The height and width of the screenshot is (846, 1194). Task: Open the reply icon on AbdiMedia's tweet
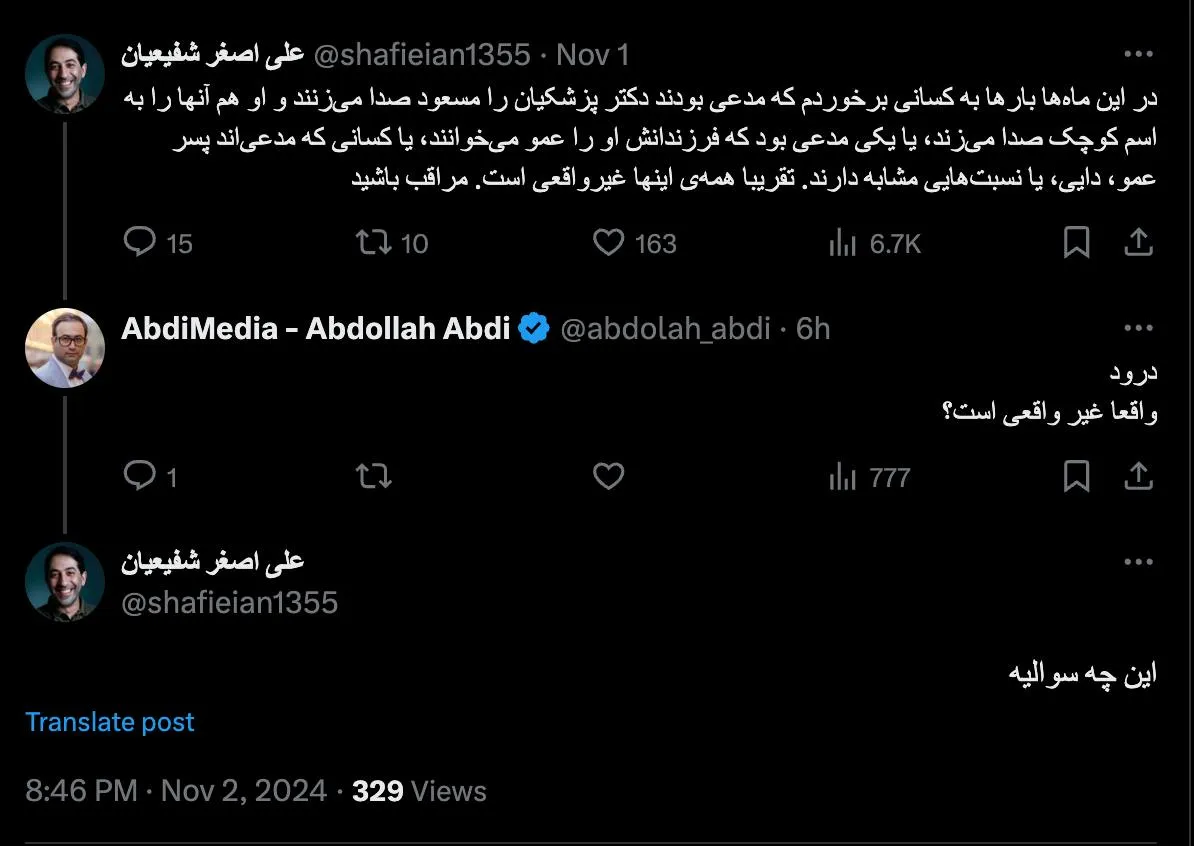[140, 477]
